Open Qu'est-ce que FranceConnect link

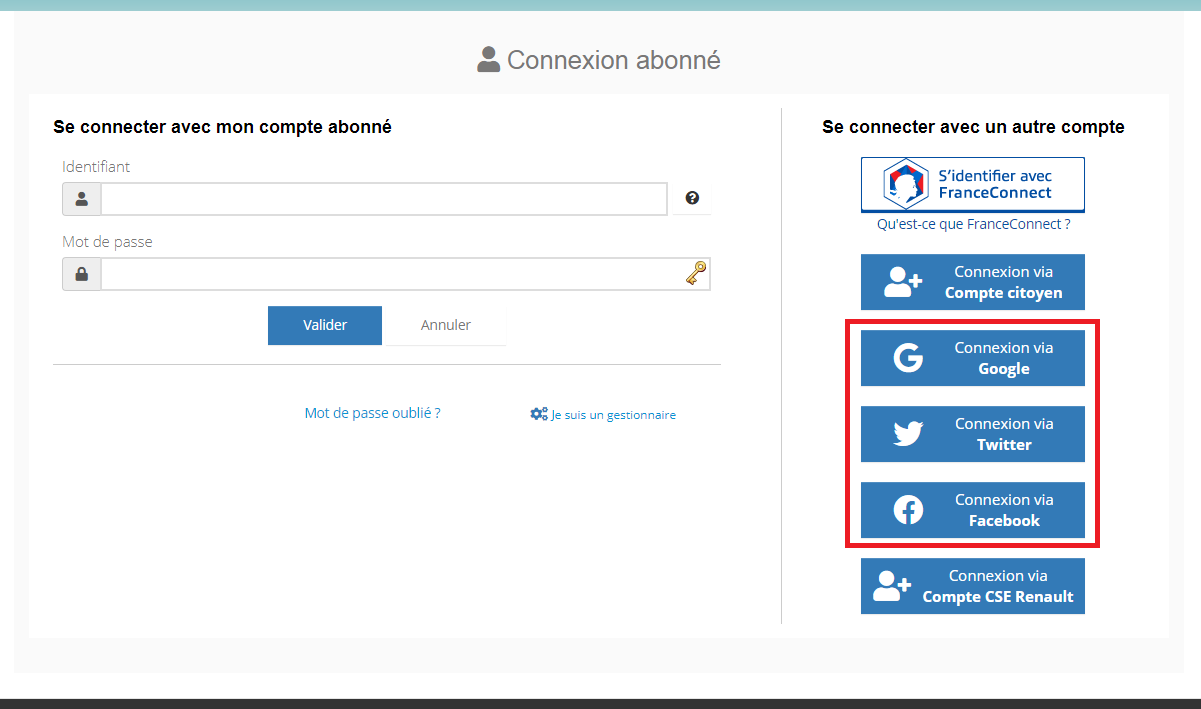point(973,224)
